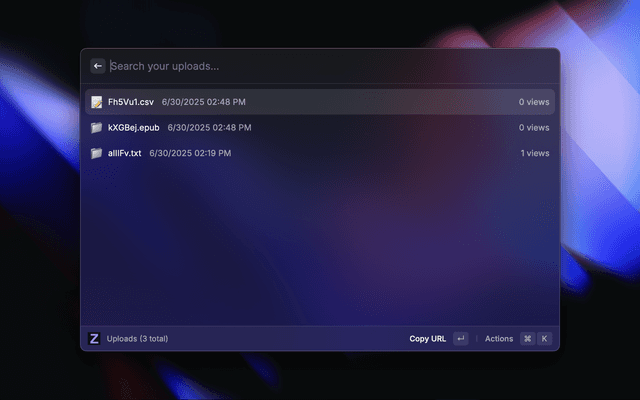This screenshot has height=400, width=640.
Task: Click the Uploads (3 total) label
Action: 137,339
